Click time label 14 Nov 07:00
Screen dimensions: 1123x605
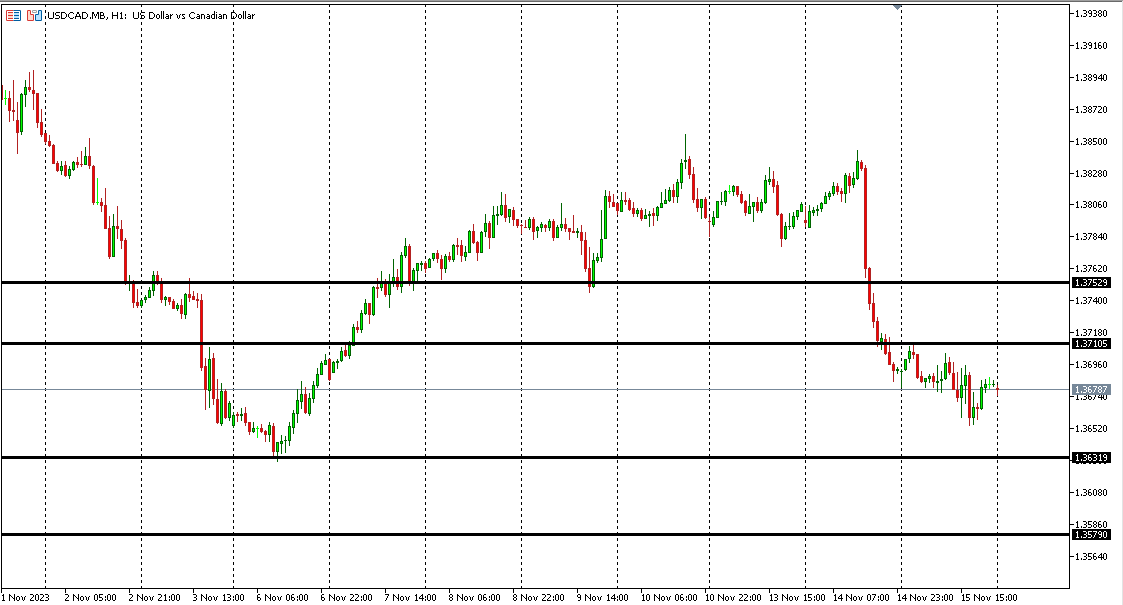pyautogui.click(x=861, y=598)
